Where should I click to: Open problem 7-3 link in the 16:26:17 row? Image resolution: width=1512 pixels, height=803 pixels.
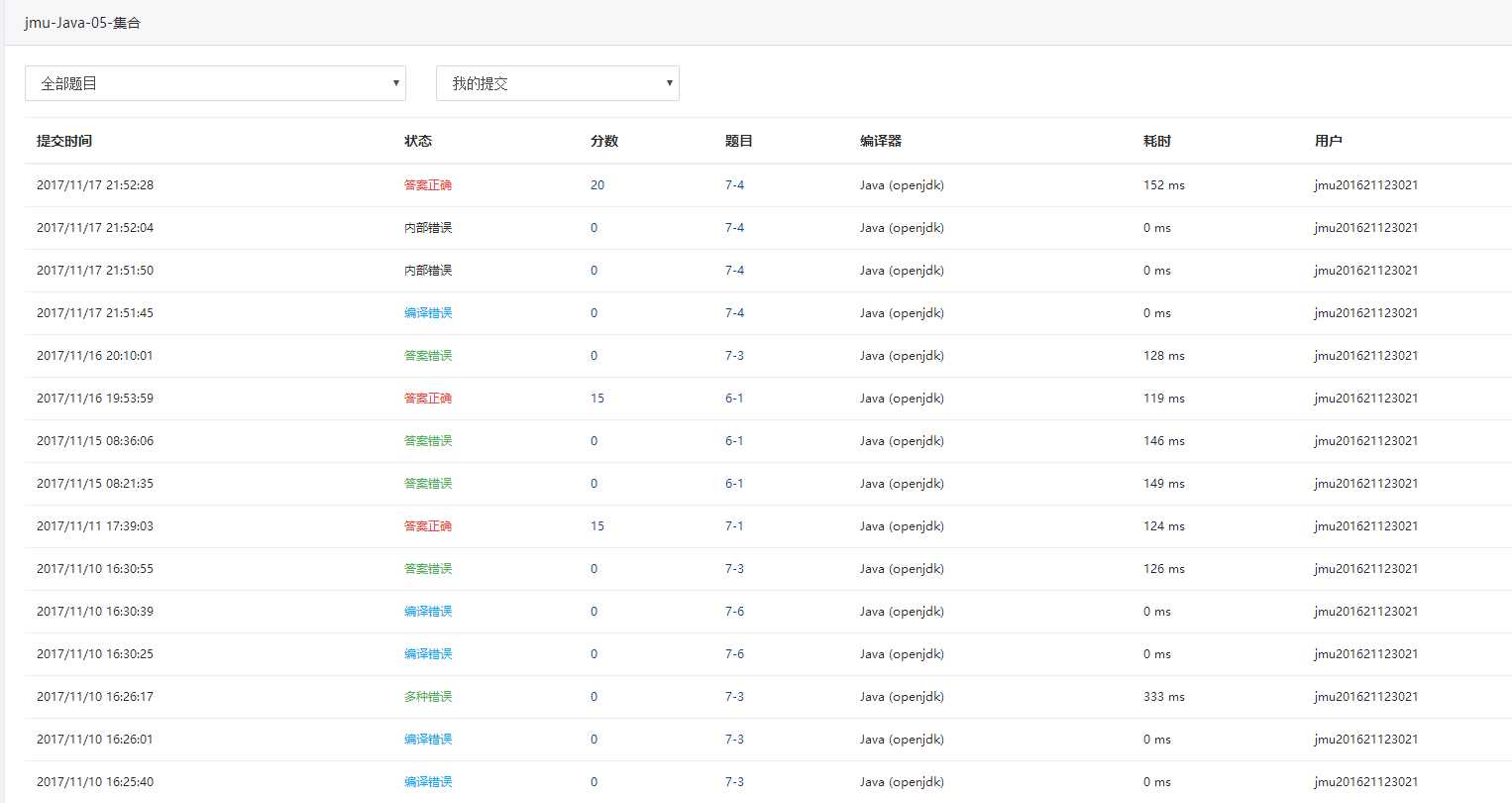734,697
